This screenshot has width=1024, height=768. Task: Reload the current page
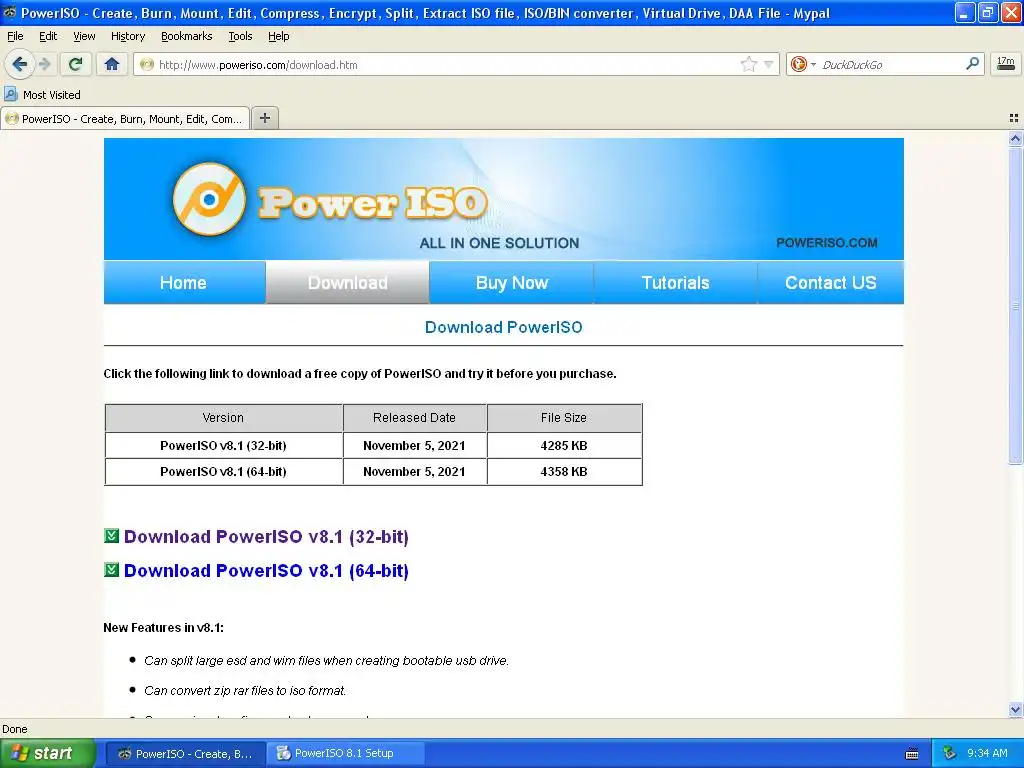(76, 64)
